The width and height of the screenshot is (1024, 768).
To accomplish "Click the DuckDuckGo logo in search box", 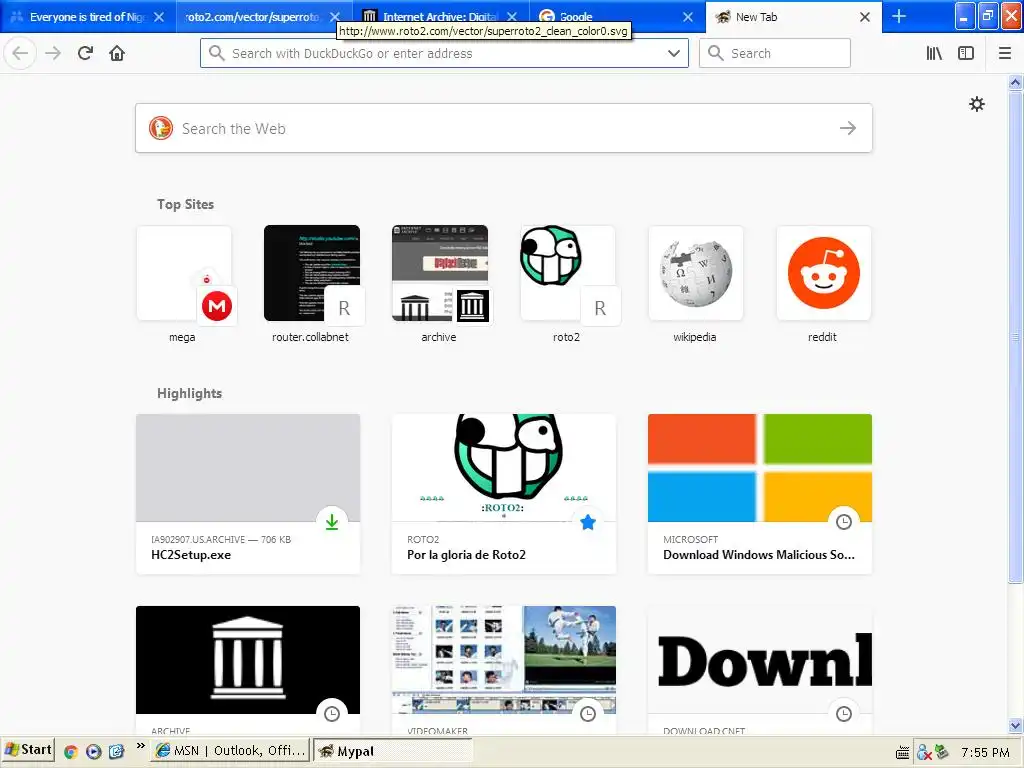I will tap(161, 128).
